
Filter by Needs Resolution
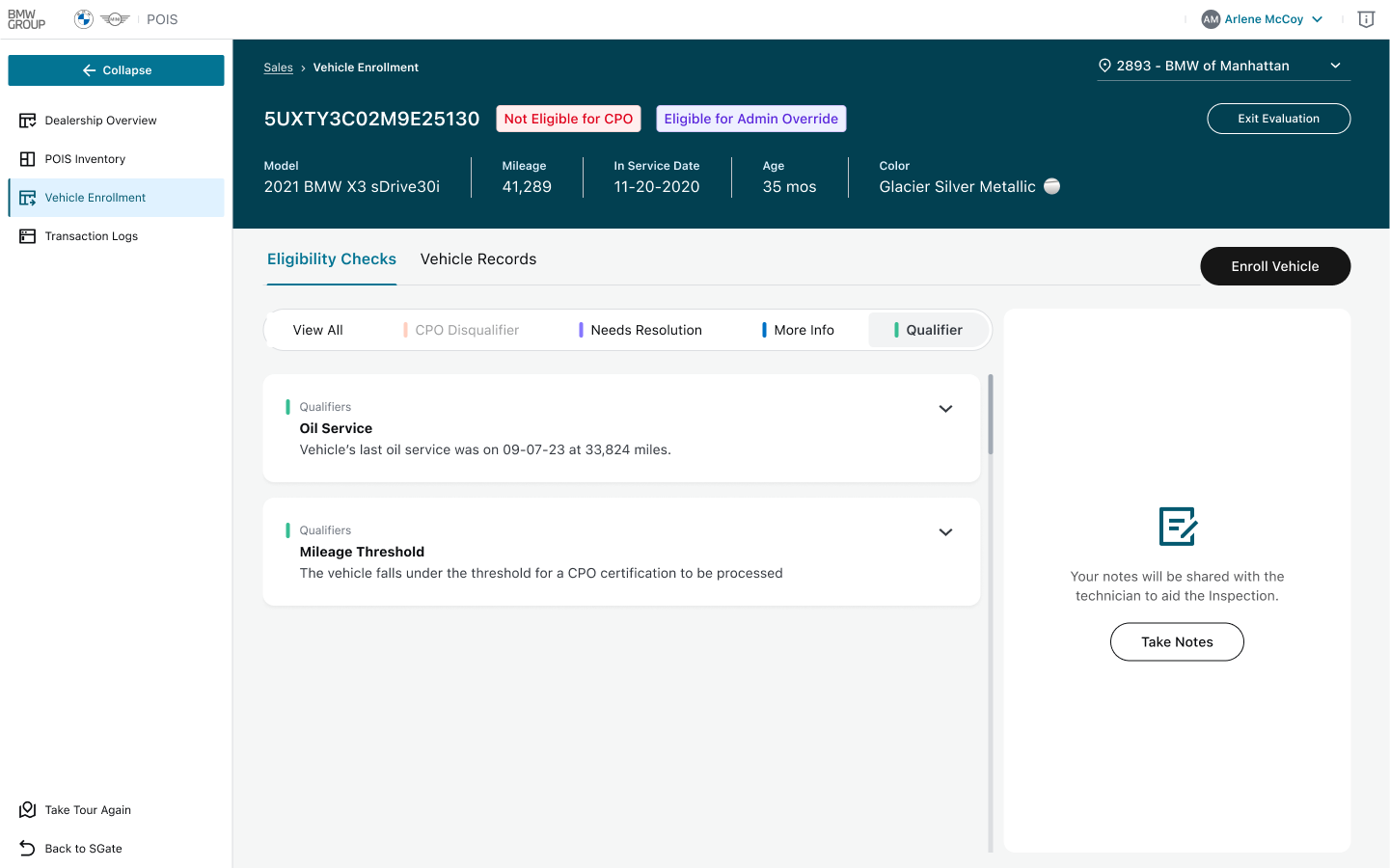pyautogui.click(x=640, y=330)
